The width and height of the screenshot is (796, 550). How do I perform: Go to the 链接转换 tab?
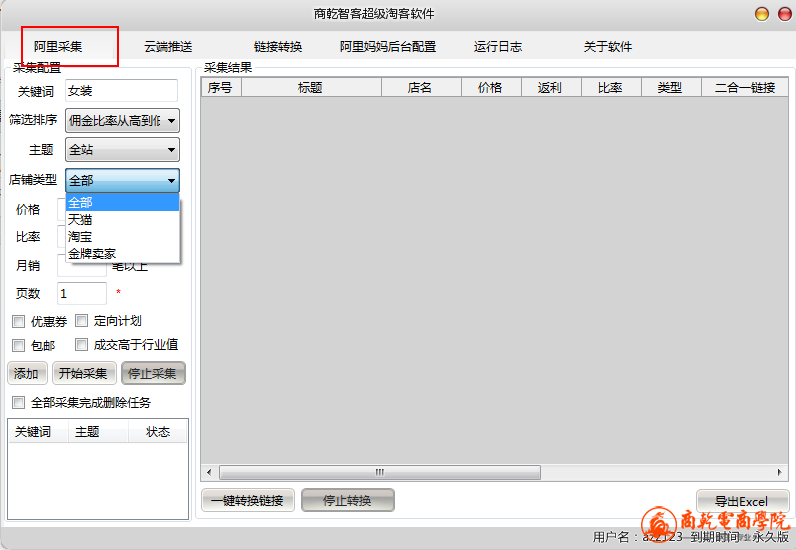tap(278, 47)
